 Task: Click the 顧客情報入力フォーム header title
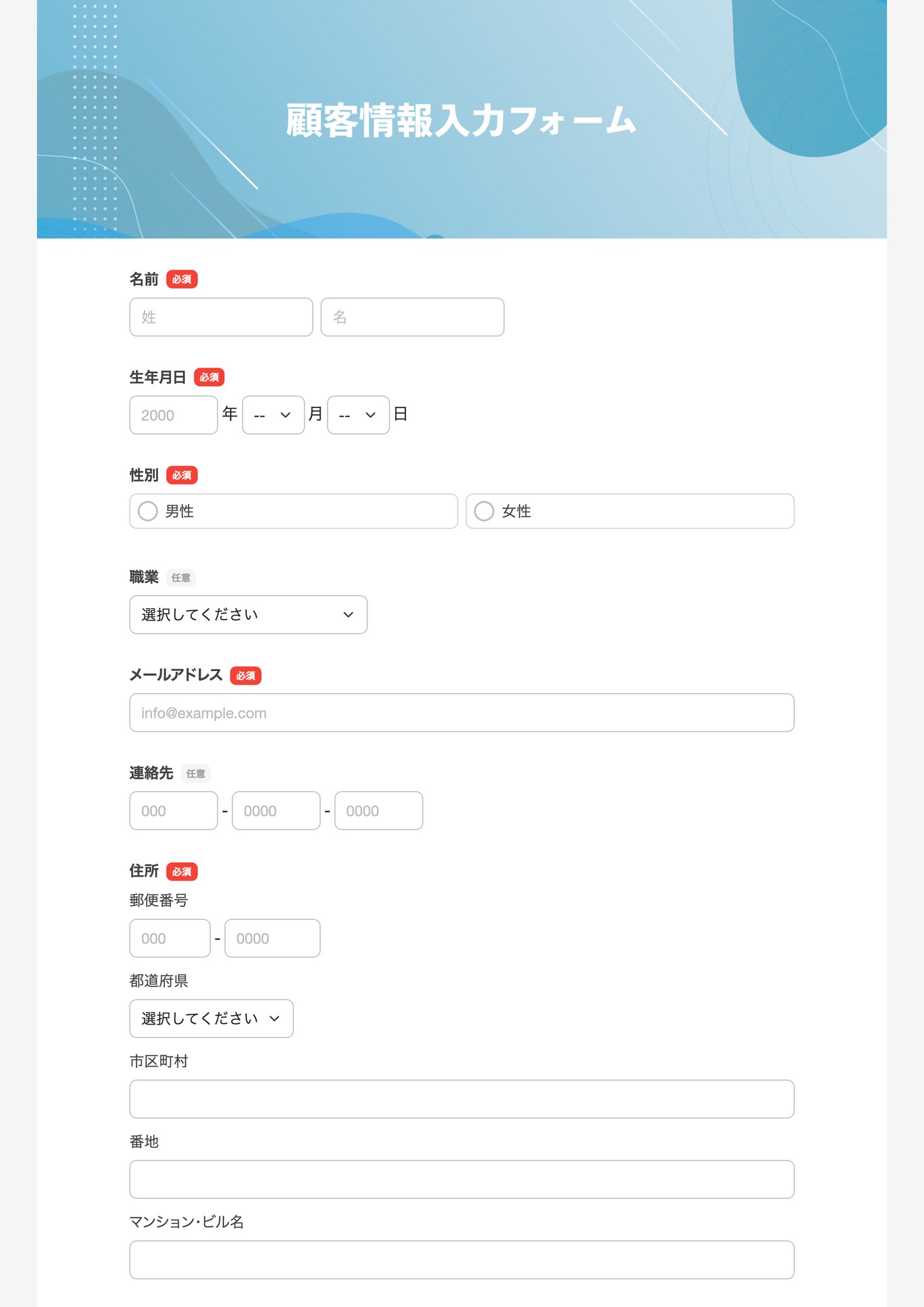coord(461,120)
